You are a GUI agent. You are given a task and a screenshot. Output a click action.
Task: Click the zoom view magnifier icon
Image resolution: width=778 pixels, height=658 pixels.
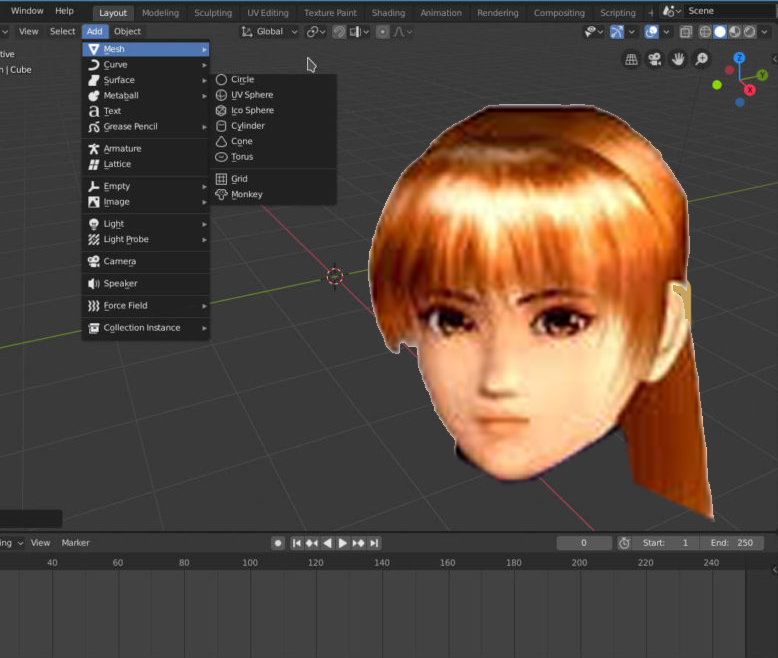[x=702, y=60]
